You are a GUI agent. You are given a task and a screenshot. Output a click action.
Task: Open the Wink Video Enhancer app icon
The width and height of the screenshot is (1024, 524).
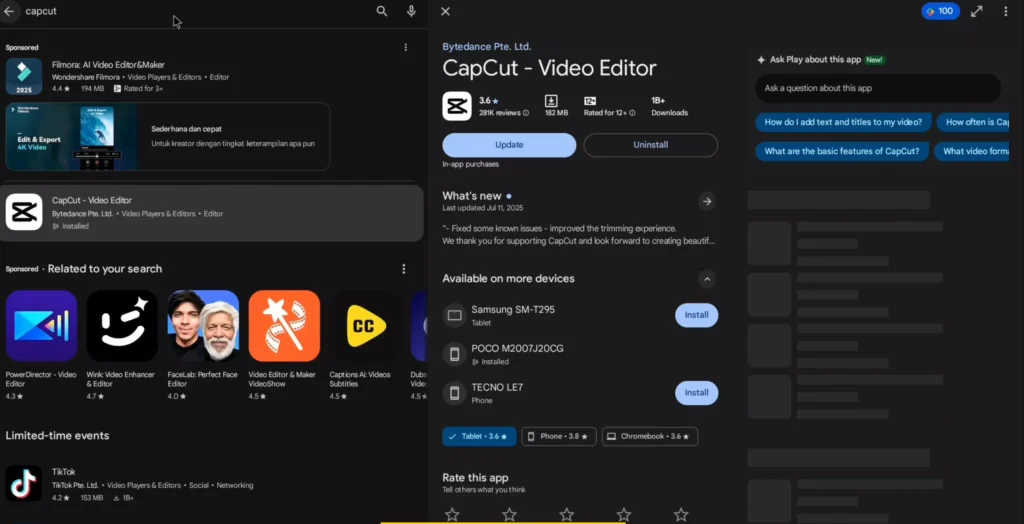(x=122, y=326)
